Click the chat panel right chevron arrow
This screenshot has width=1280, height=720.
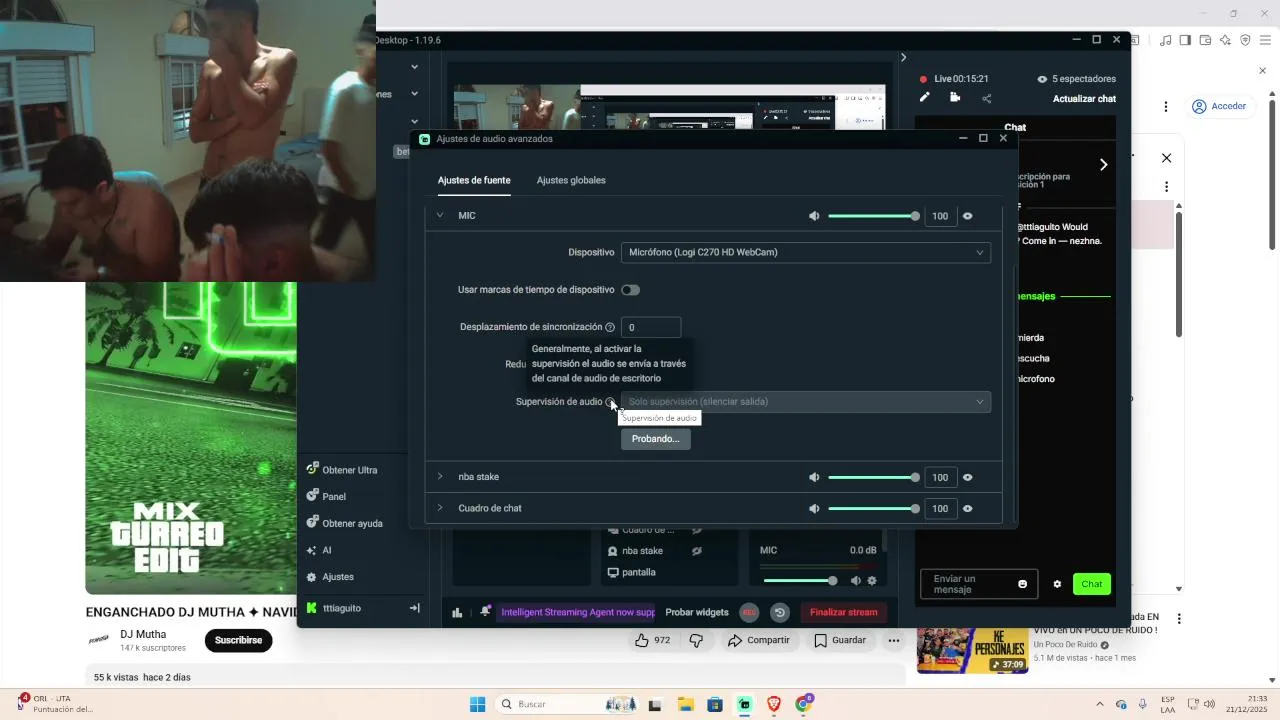click(1103, 164)
